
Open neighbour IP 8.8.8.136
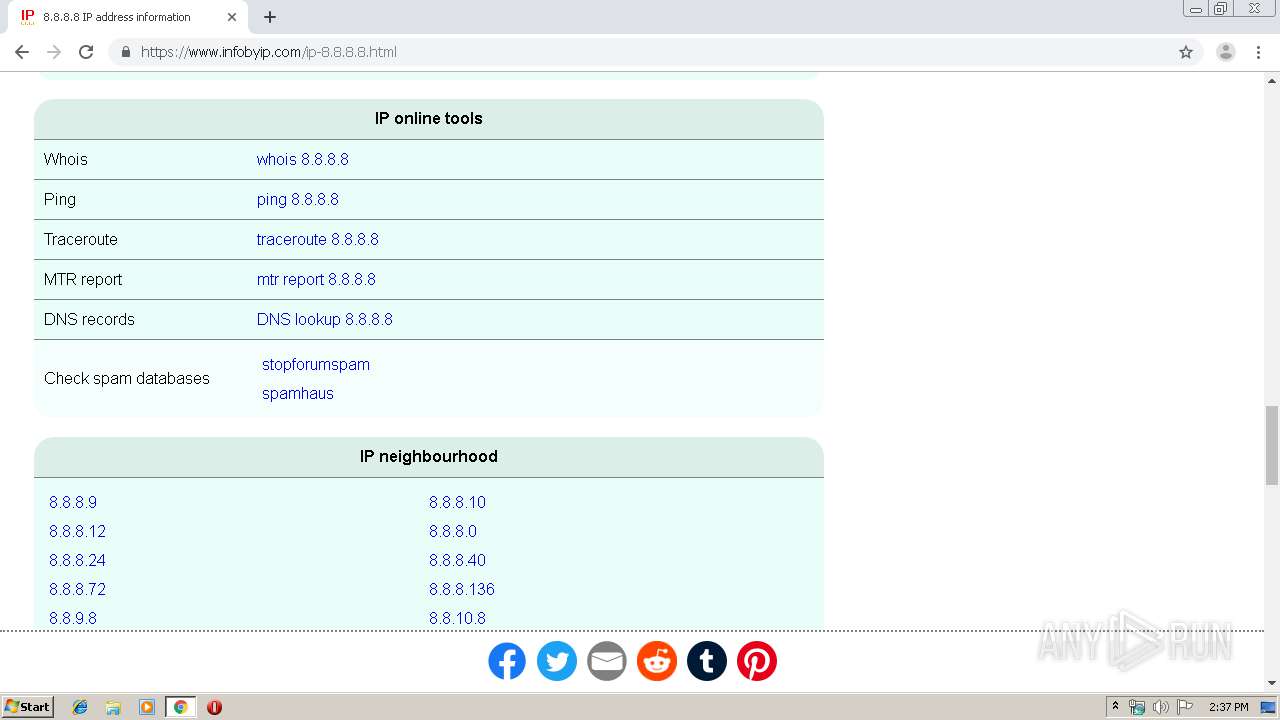[462, 589]
